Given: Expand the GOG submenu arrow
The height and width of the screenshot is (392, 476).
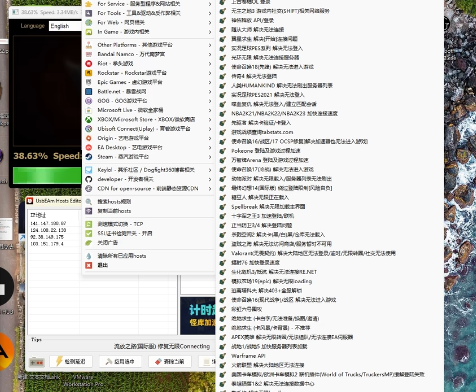Looking at the screenshot, I should tap(210, 101).
